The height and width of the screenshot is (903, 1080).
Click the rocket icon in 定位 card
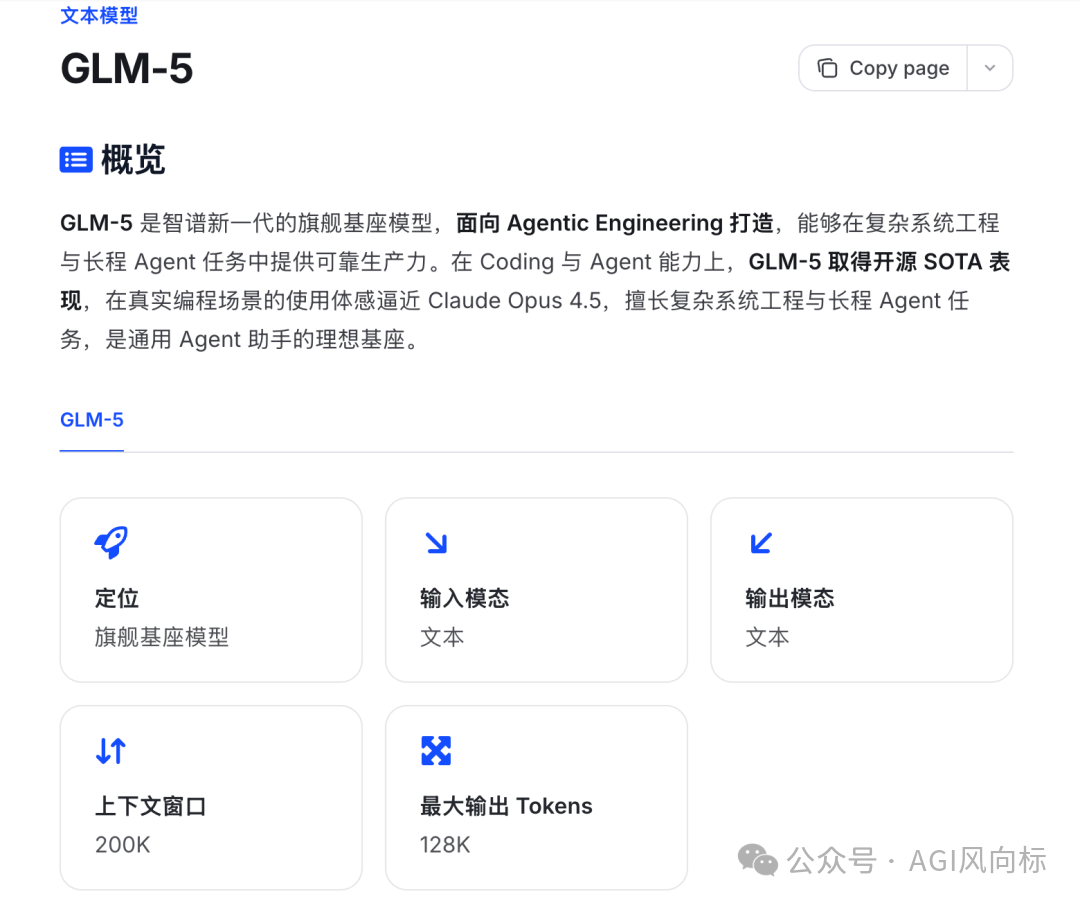click(111, 543)
